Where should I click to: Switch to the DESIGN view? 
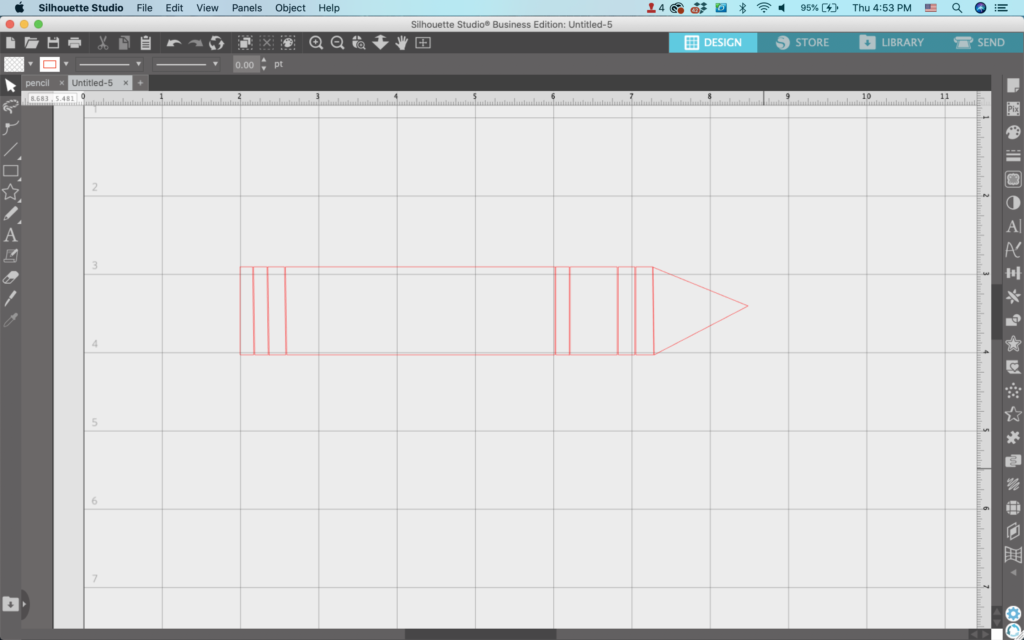713,42
